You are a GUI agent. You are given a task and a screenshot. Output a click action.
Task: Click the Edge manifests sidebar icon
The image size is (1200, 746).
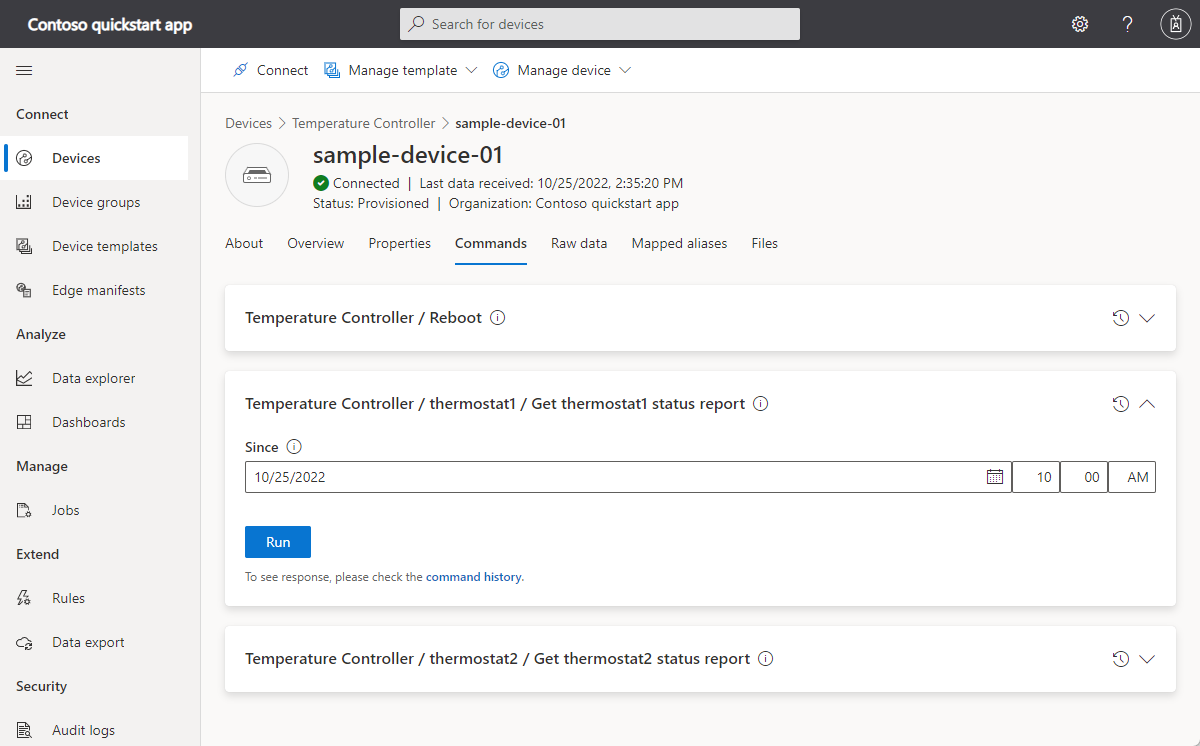pos(25,290)
